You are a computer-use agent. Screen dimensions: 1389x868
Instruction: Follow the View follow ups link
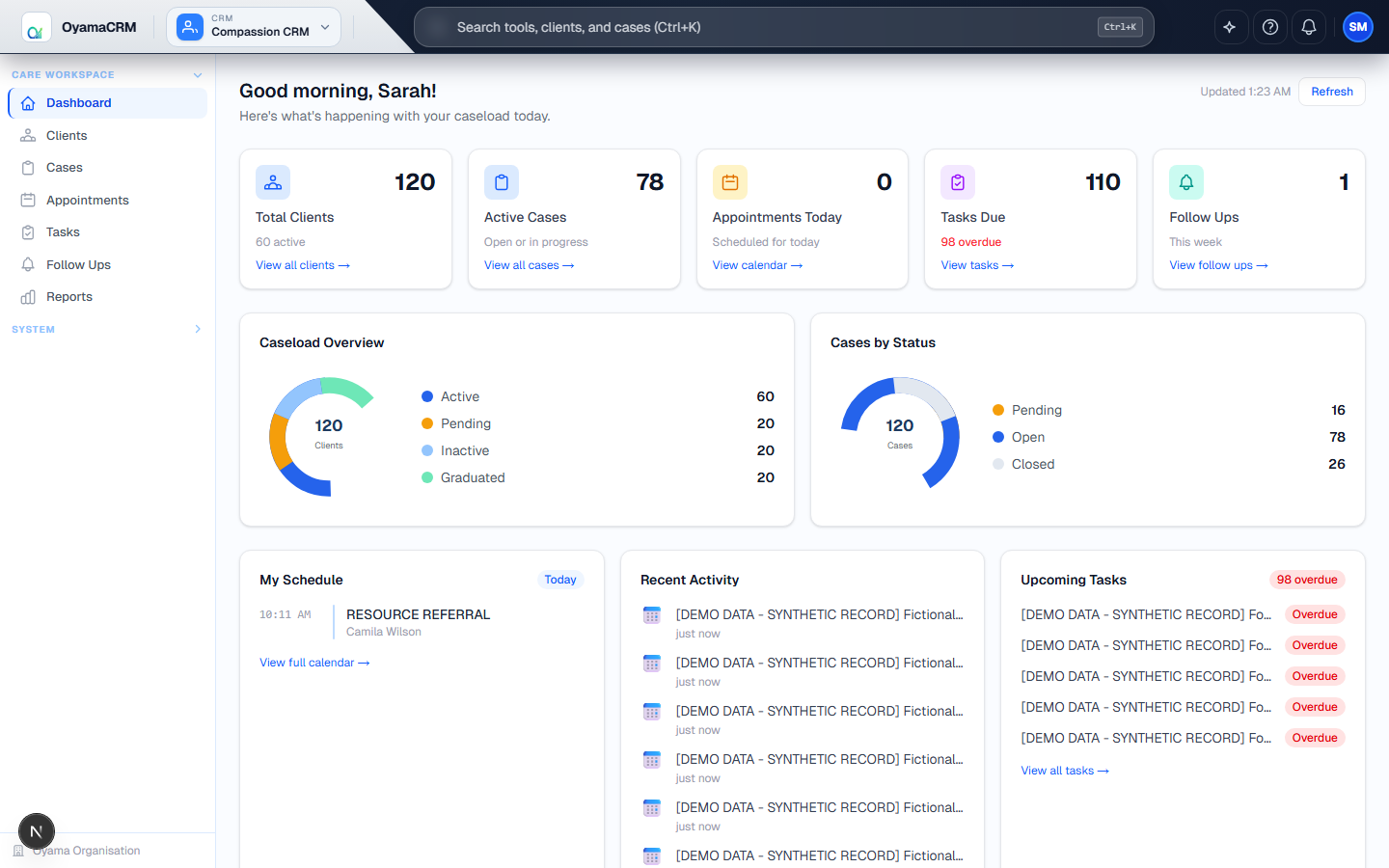click(1218, 265)
